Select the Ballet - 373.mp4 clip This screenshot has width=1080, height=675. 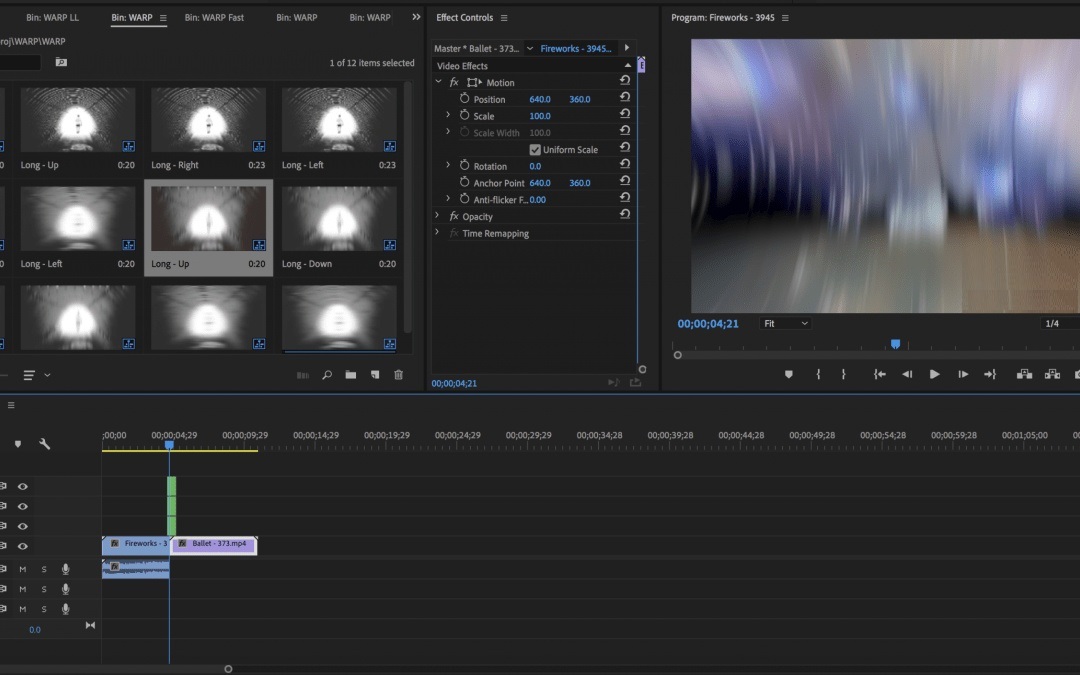[214, 545]
